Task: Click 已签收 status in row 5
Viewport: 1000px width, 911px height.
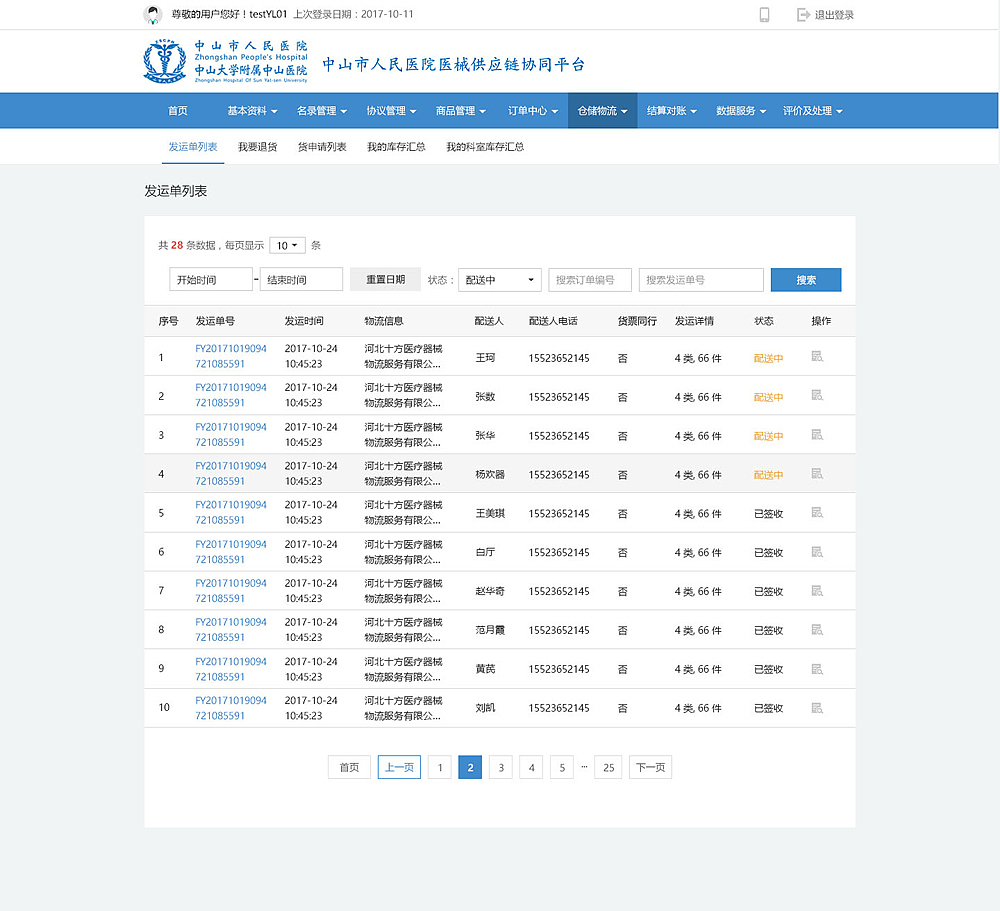Action: click(x=768, y=514)
